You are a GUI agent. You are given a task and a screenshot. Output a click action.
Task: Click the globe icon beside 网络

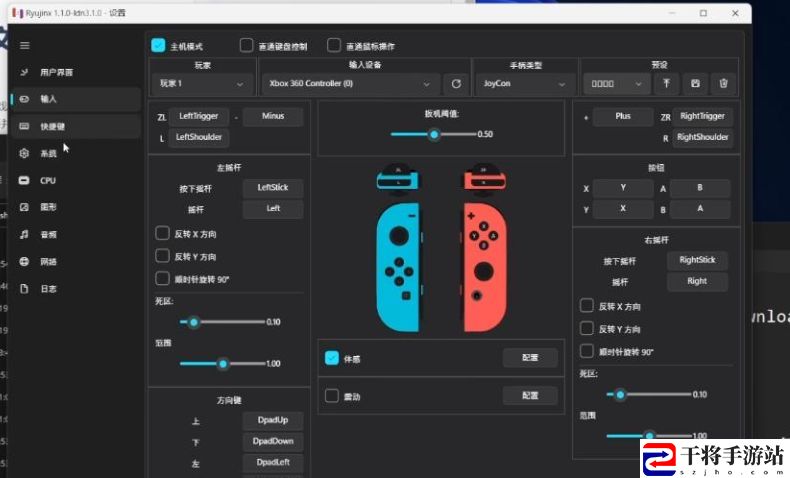pos(24,261)
